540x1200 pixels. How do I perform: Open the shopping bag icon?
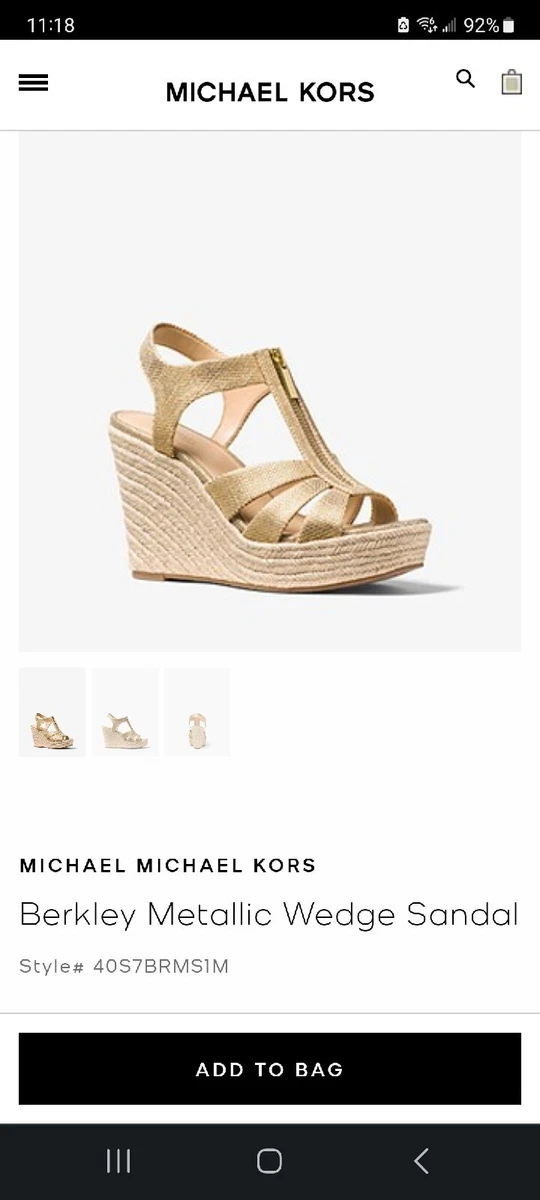511,81
